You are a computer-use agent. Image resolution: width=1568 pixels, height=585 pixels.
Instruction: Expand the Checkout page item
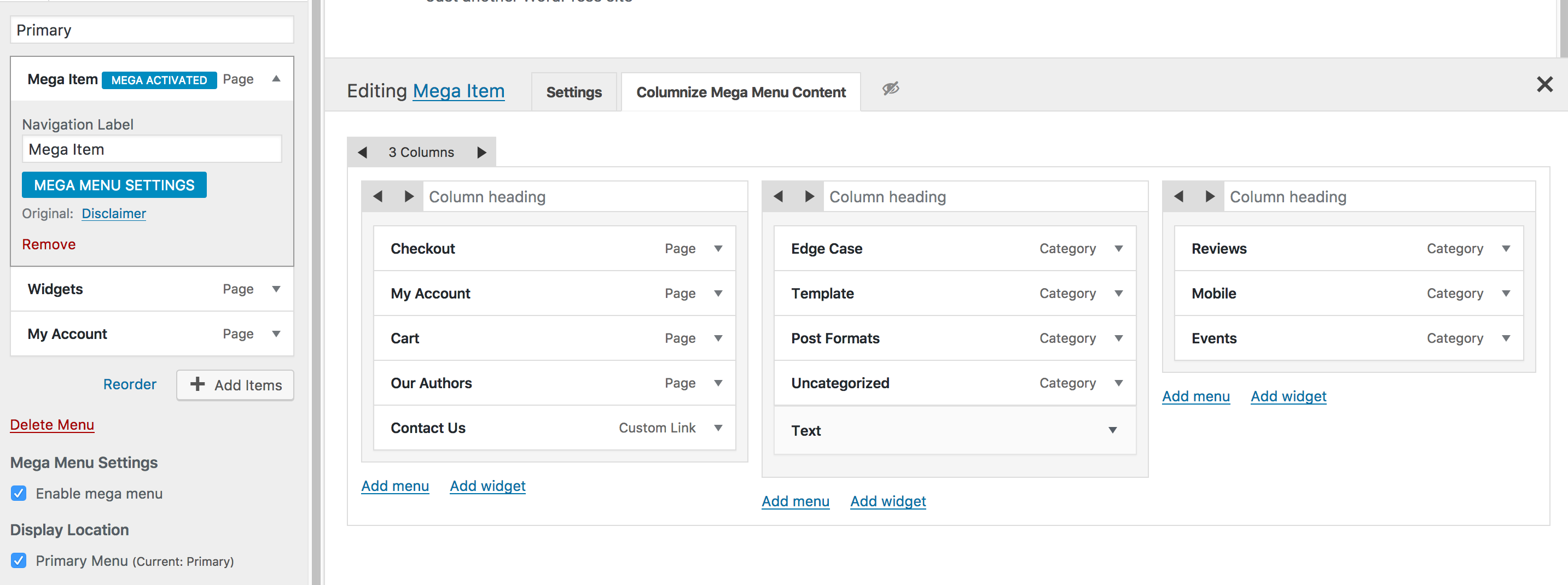coord(718,249)
